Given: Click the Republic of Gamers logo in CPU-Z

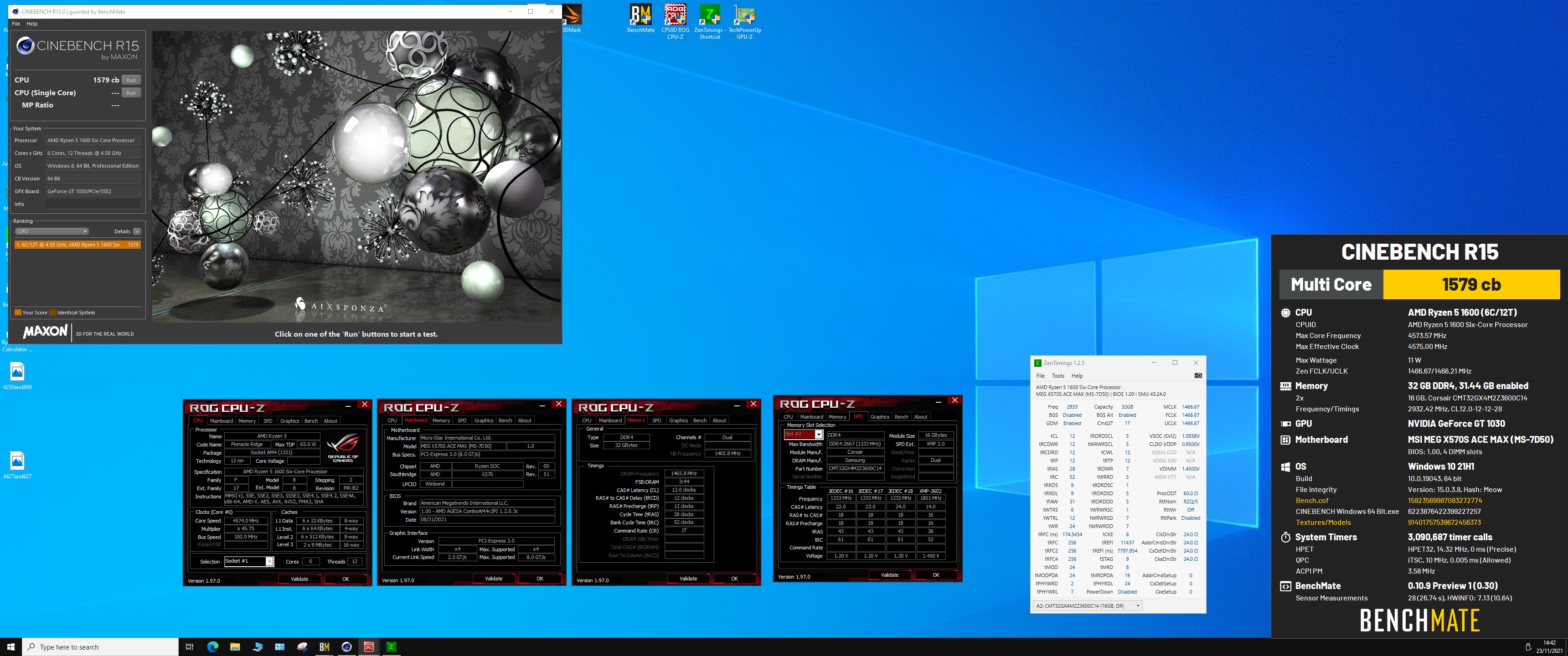Looking at the screenshot, I should point(343,449).
